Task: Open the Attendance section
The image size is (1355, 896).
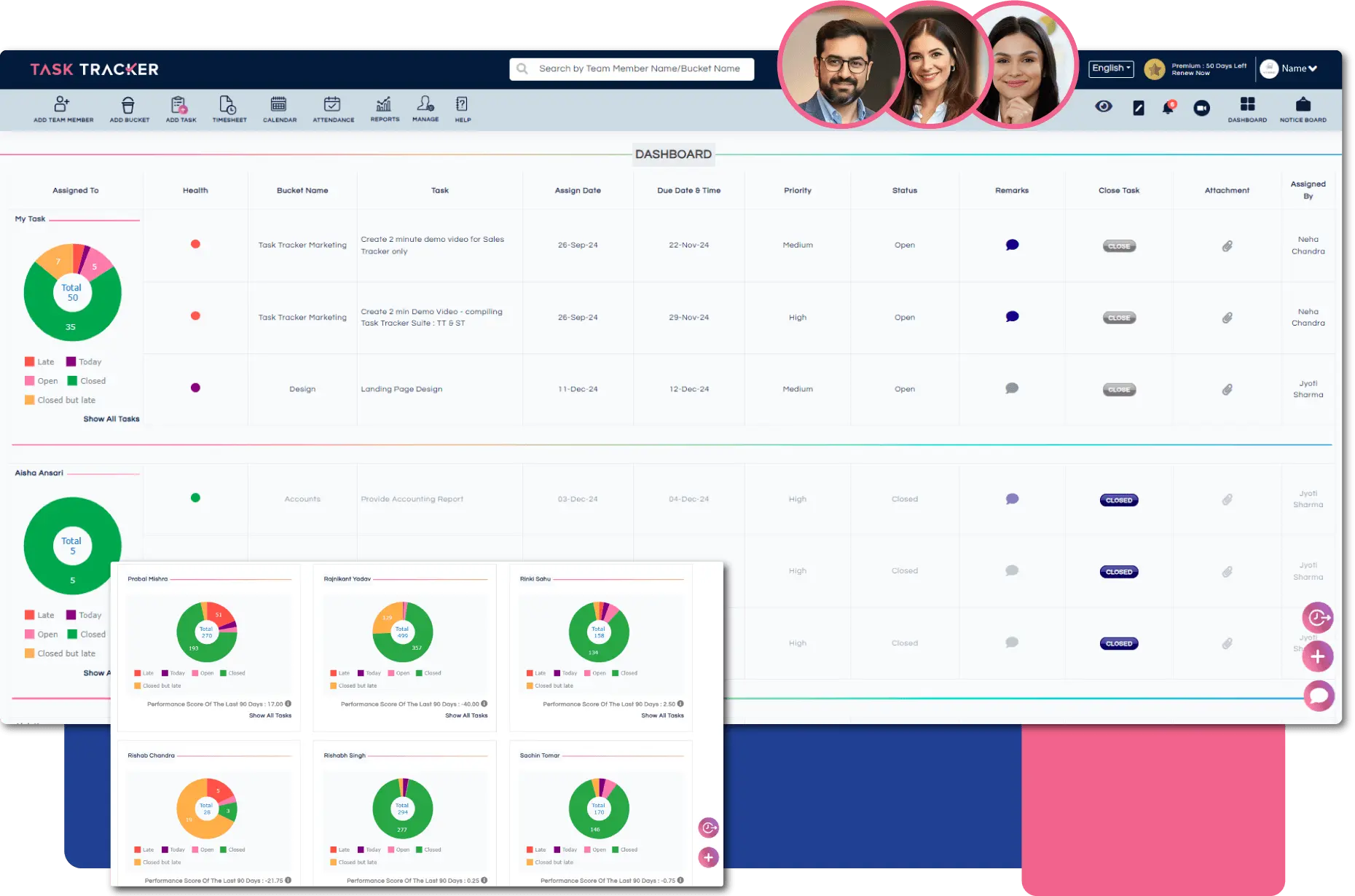Action: (x=333, y=109)
